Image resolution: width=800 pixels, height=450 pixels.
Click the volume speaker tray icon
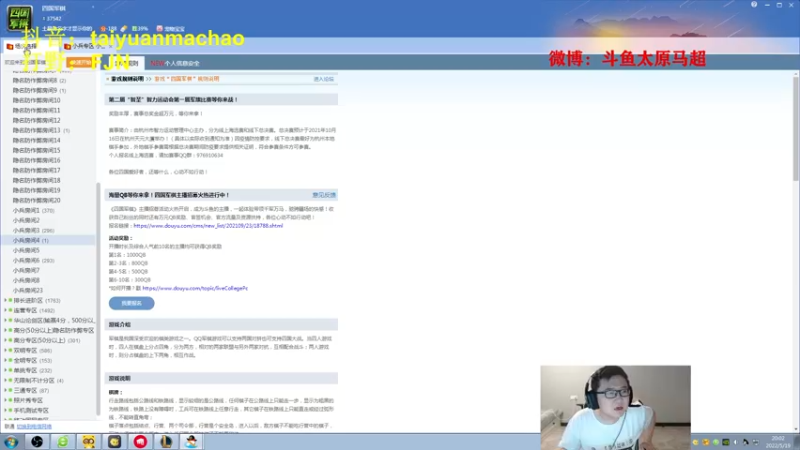[x=735, y=442]
